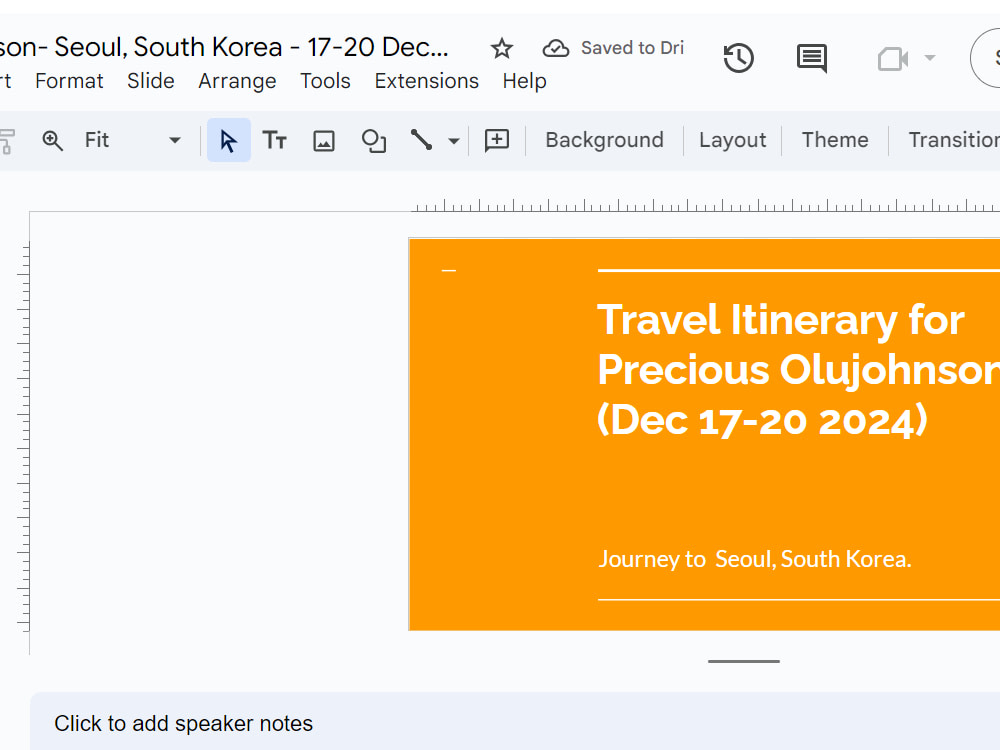1000x750 pixels.
Task: Expand the video call dropdown arrow
Action: [x=930, y=58]
